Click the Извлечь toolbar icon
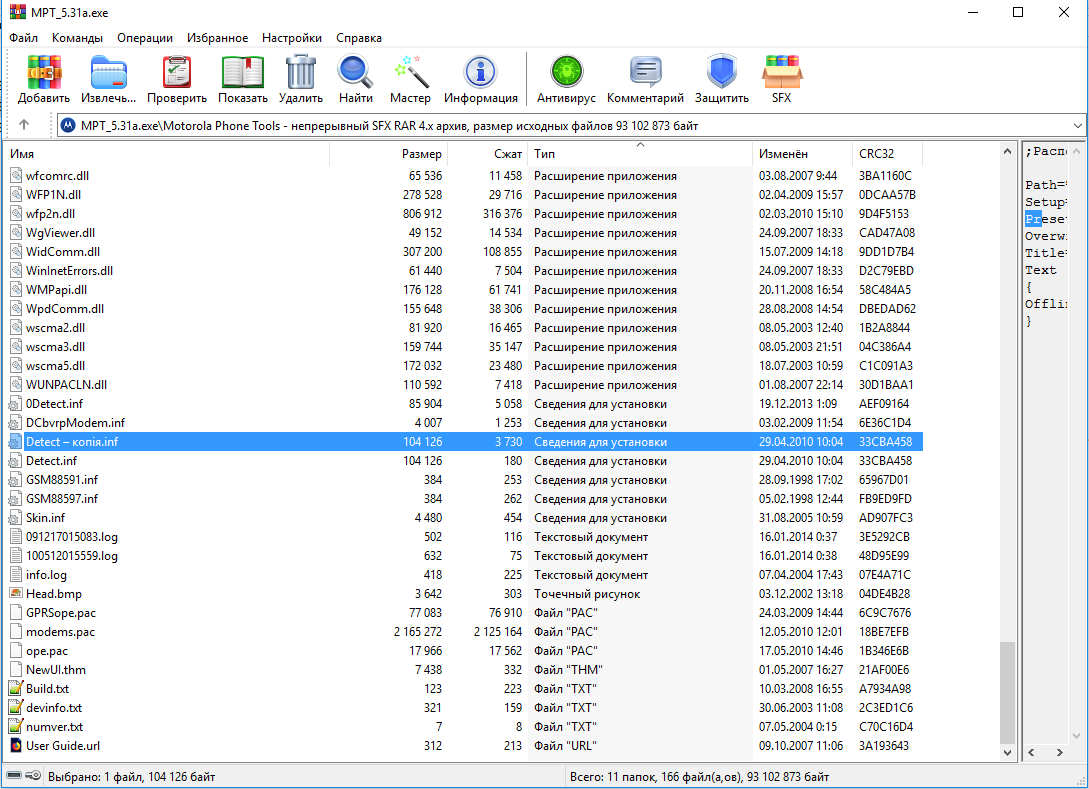 click(108, 72)
